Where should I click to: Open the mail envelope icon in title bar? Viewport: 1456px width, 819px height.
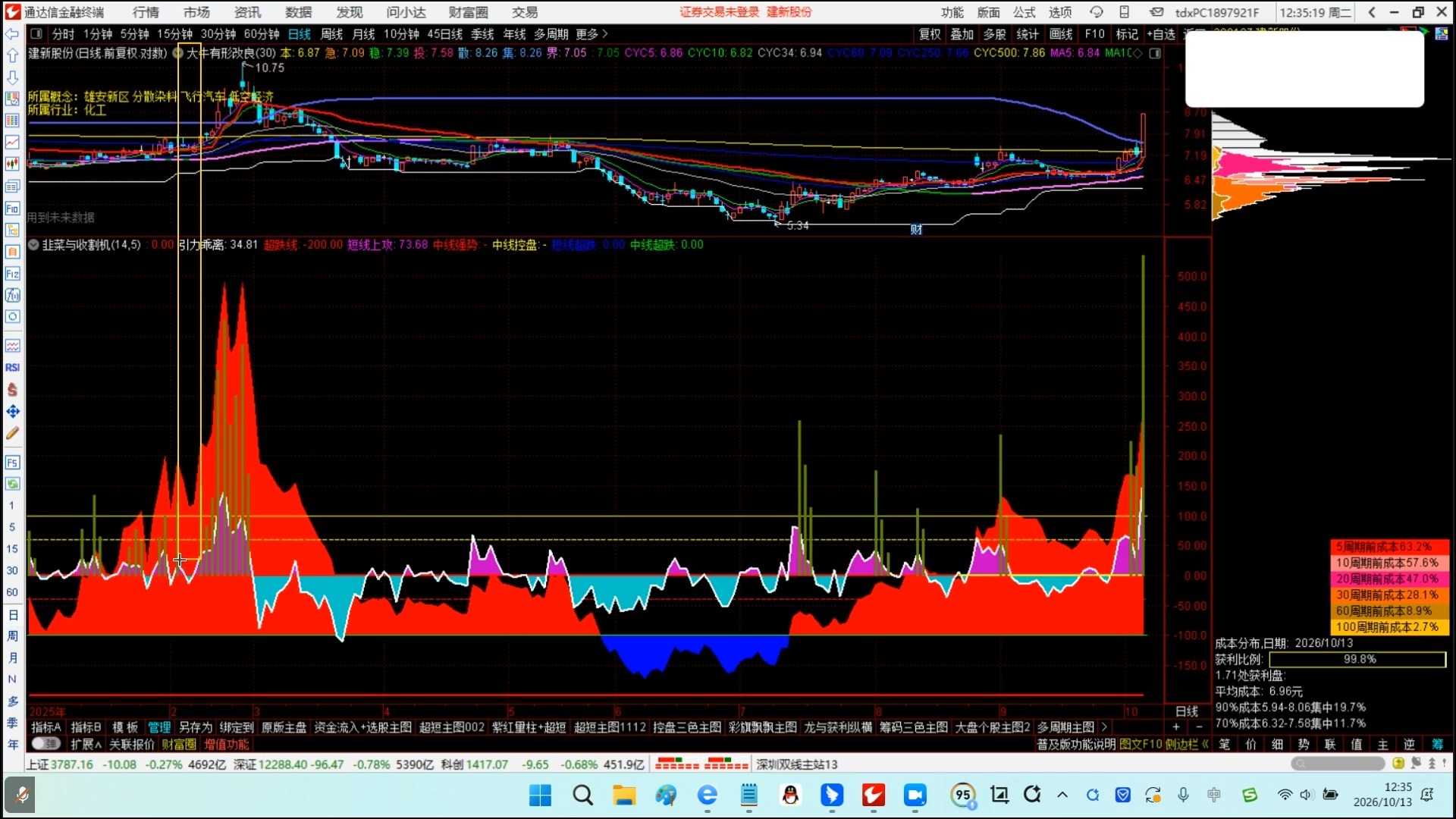click(1156, 12)
